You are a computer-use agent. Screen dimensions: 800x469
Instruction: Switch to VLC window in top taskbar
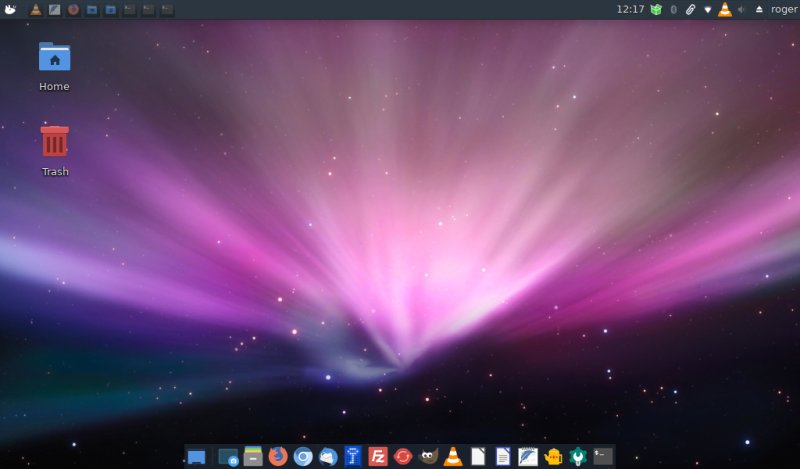point(36,9)
